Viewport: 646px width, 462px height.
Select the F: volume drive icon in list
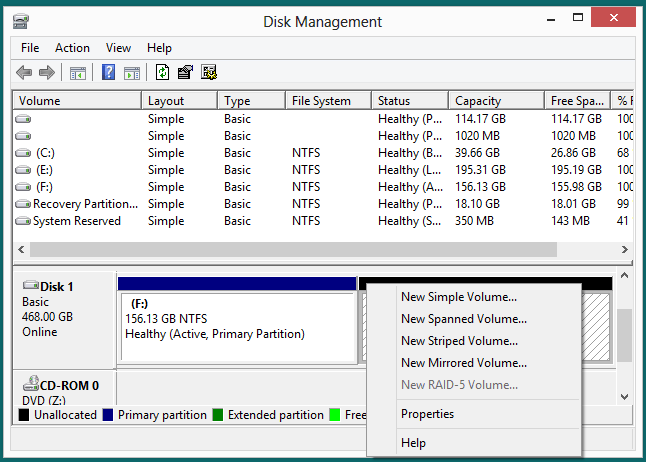(x=23, y=187)
